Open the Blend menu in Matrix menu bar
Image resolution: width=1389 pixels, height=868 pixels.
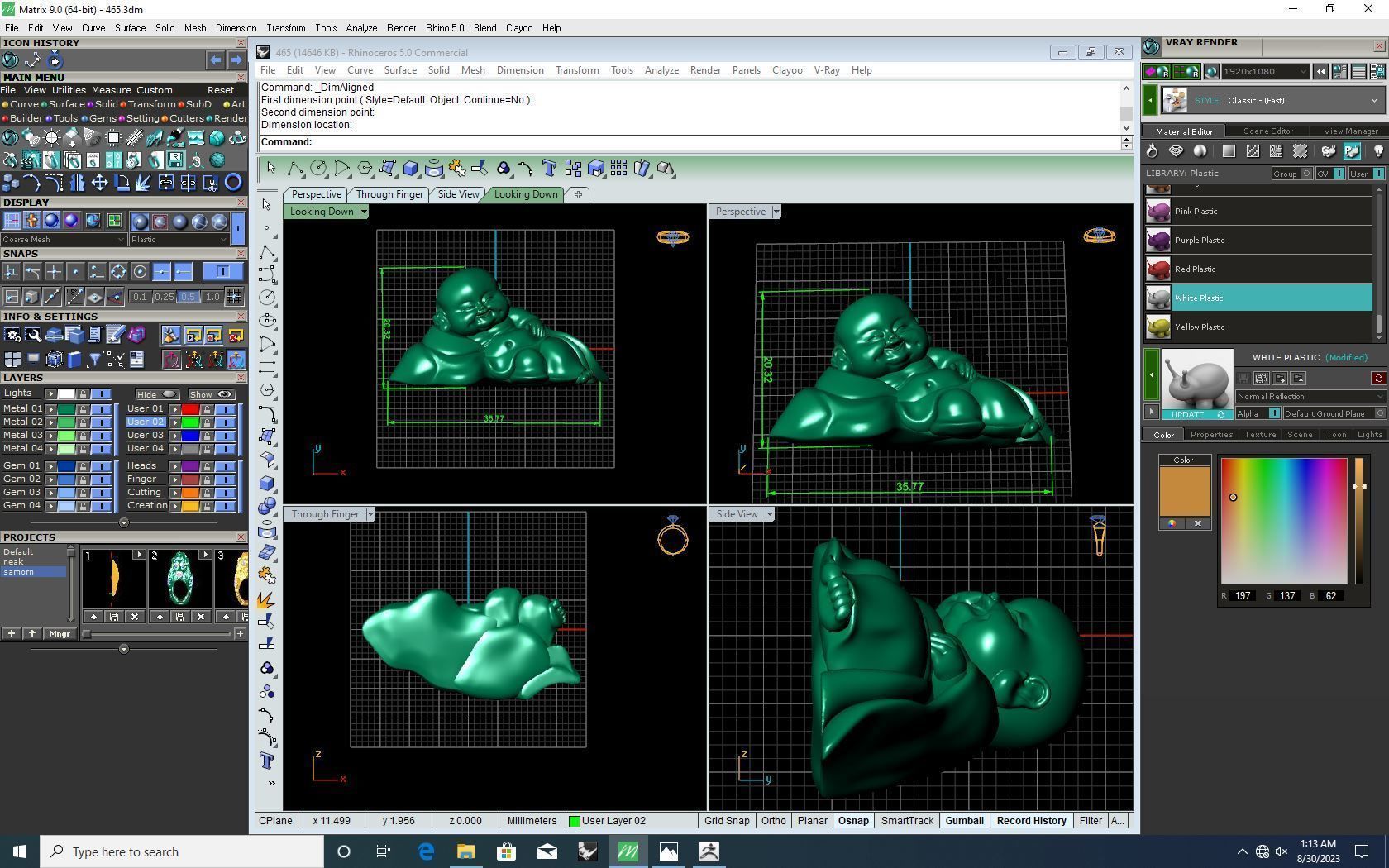[484, 28]
